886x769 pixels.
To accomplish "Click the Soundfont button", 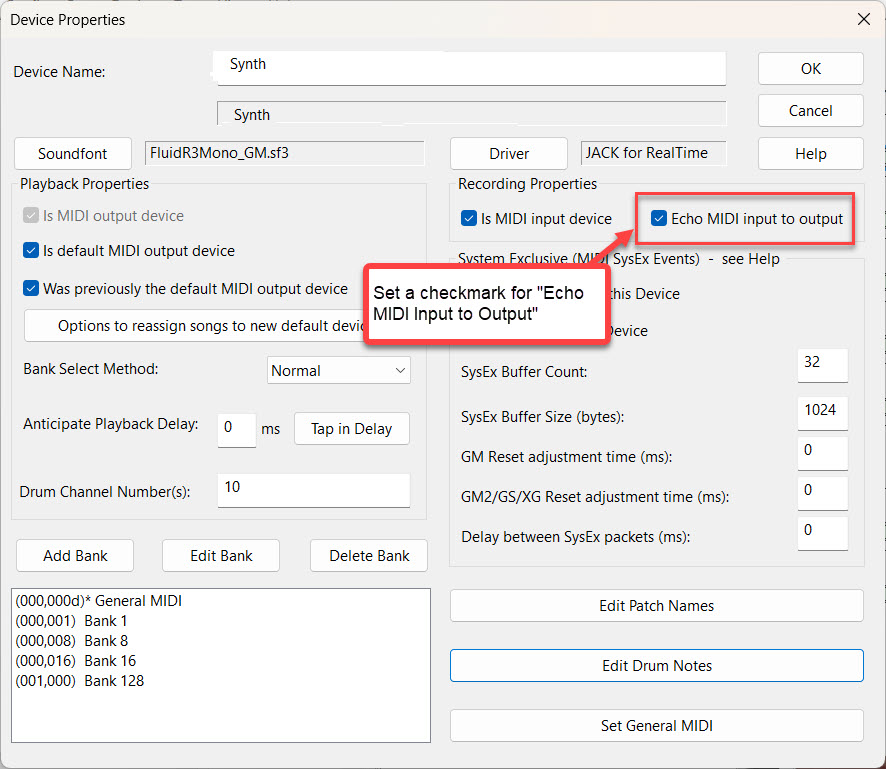I will coord(73,154).
